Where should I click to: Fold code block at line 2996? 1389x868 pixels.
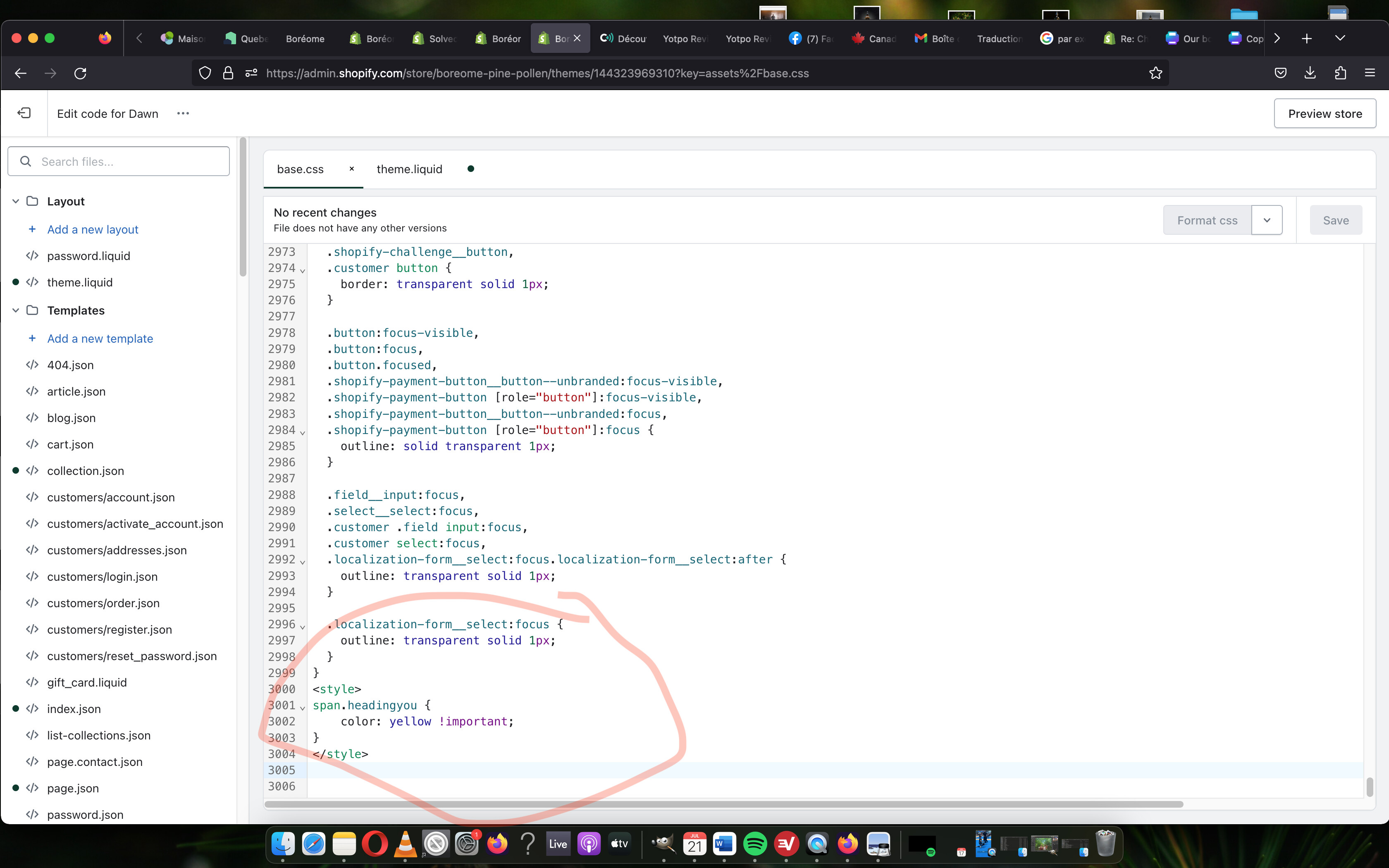click(x=303, y=627)
